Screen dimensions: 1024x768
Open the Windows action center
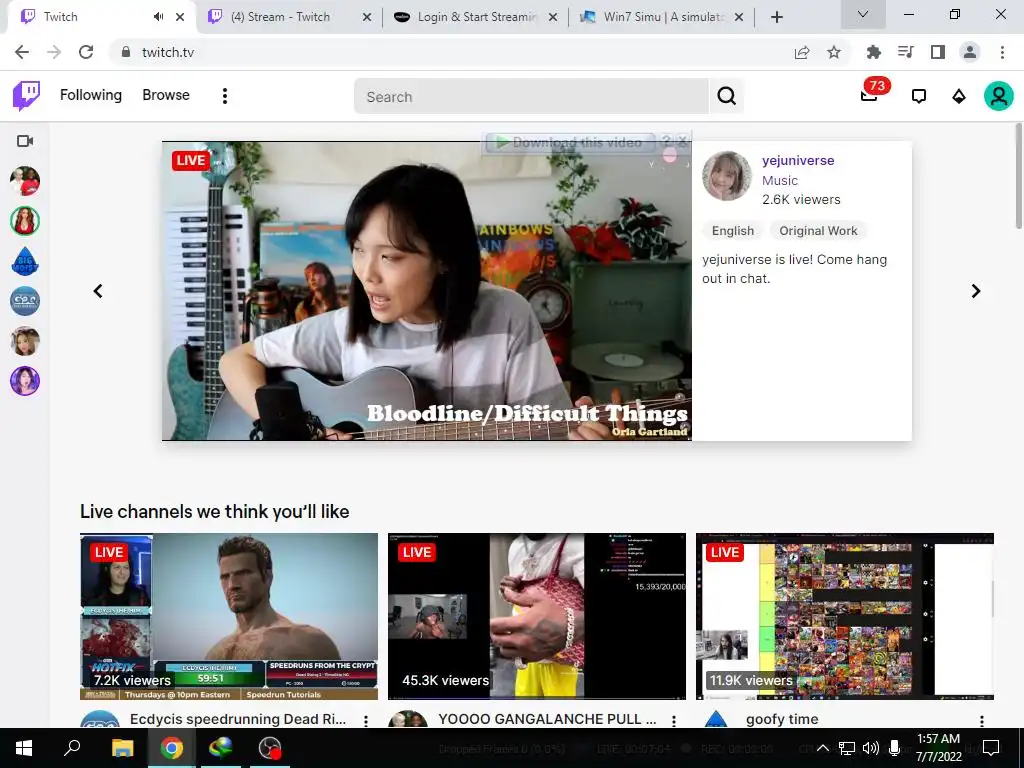click(x=991, y=748)
